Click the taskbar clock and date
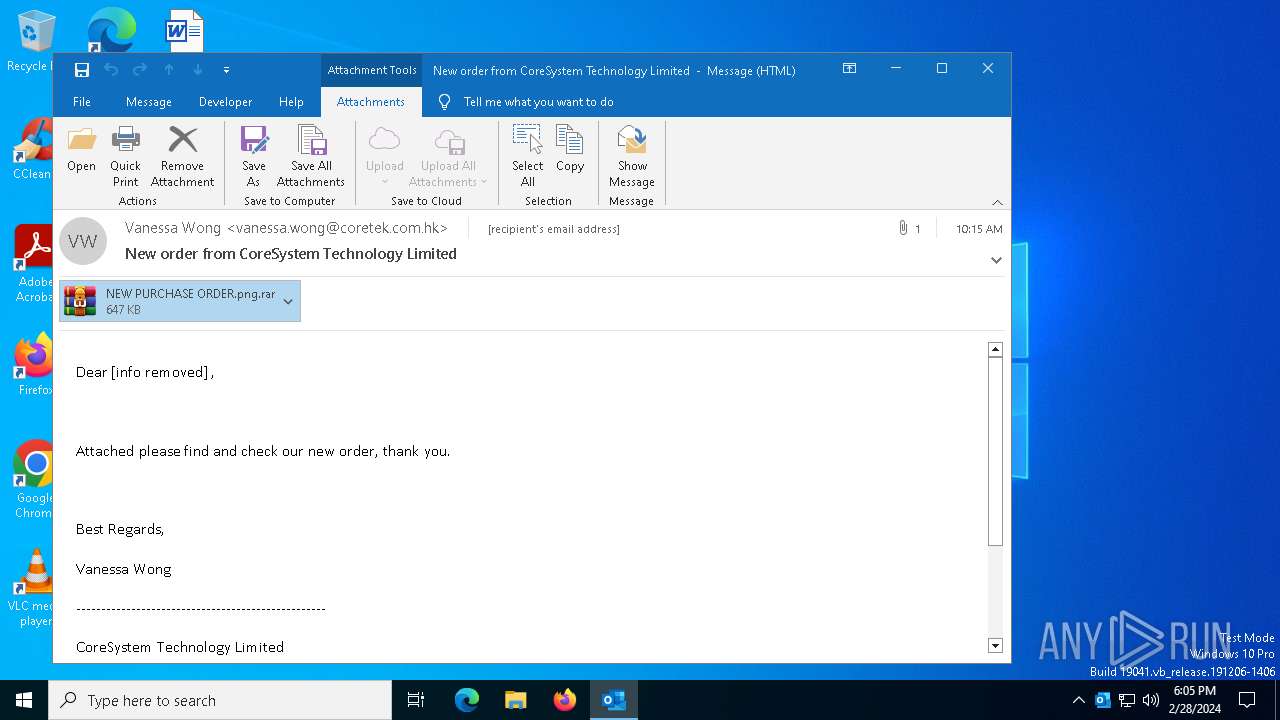Viewport: 1280px width, 720px height. coord(1195,700)
